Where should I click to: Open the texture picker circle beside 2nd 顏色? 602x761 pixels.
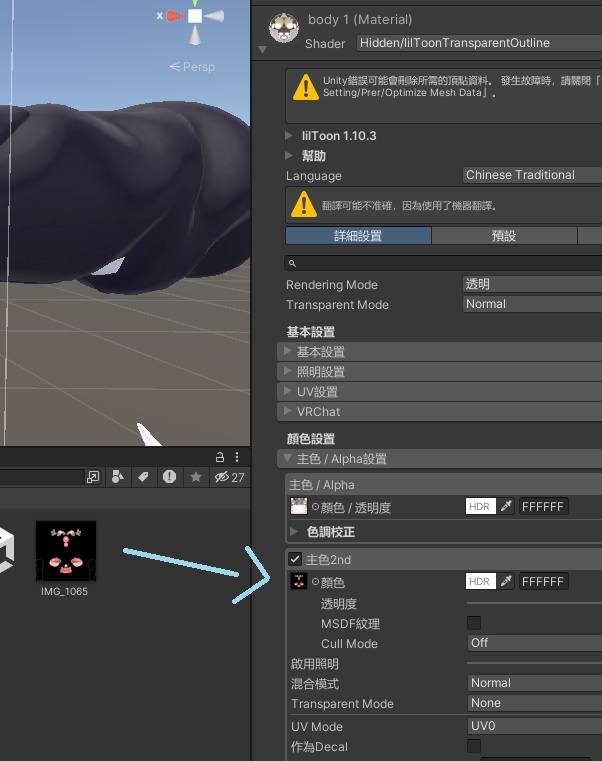[315, 581]
